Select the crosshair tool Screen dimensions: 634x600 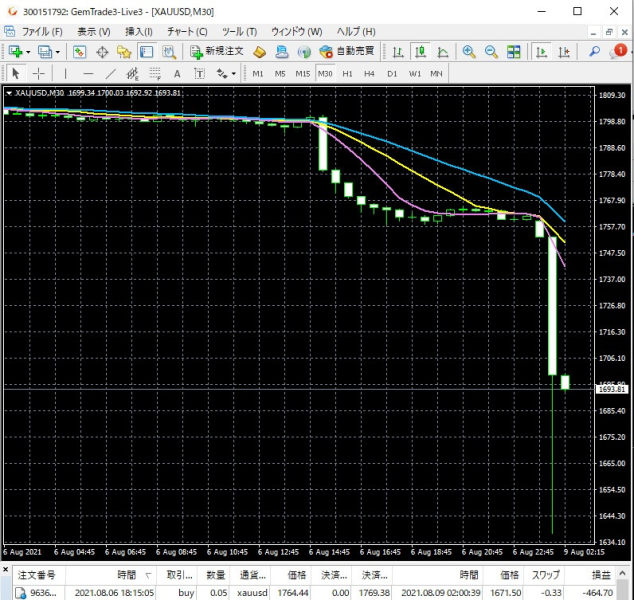[38, 74]
